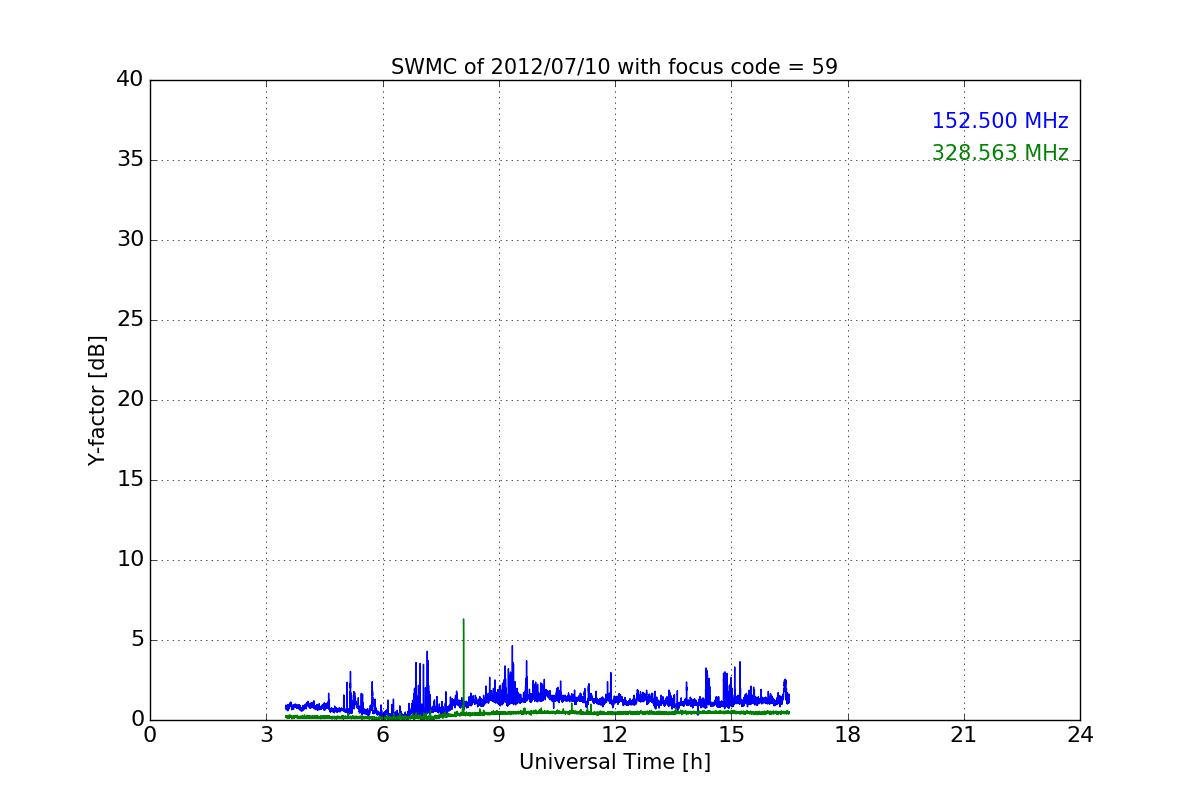Click the x-axis tick label 24
This screenshot has width=1200, height=800.
(x=1080, y=734)
